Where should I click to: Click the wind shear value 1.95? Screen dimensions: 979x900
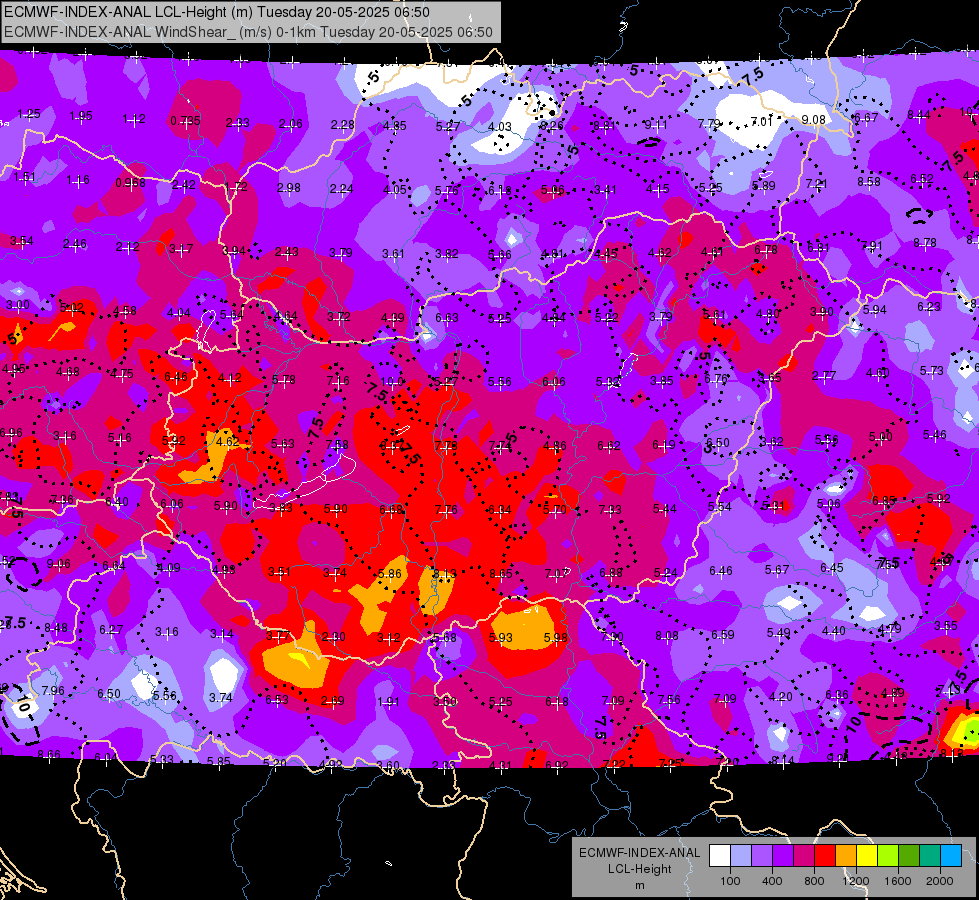pos(81,116)
